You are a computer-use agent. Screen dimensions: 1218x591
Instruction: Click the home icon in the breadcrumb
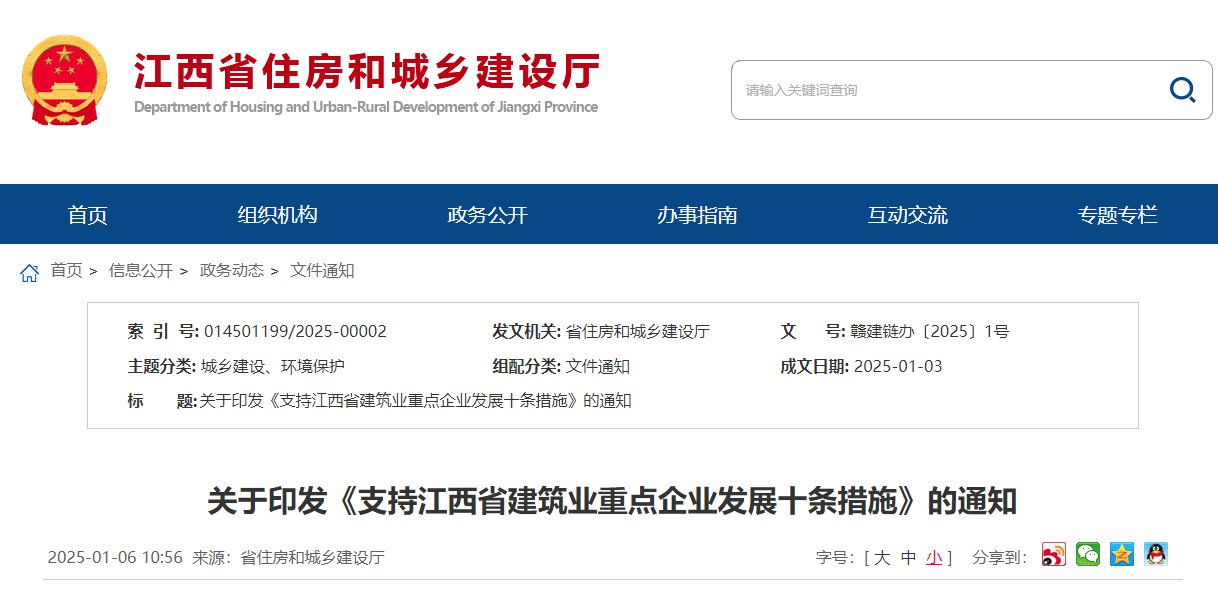(28, 271)
